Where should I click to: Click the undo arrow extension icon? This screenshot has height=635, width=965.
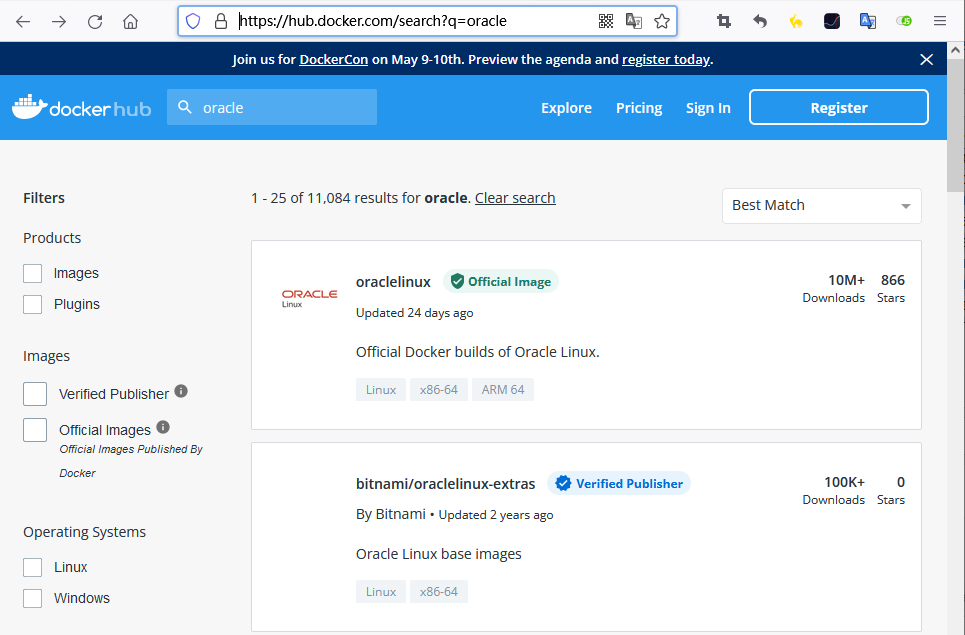[760, 22]
